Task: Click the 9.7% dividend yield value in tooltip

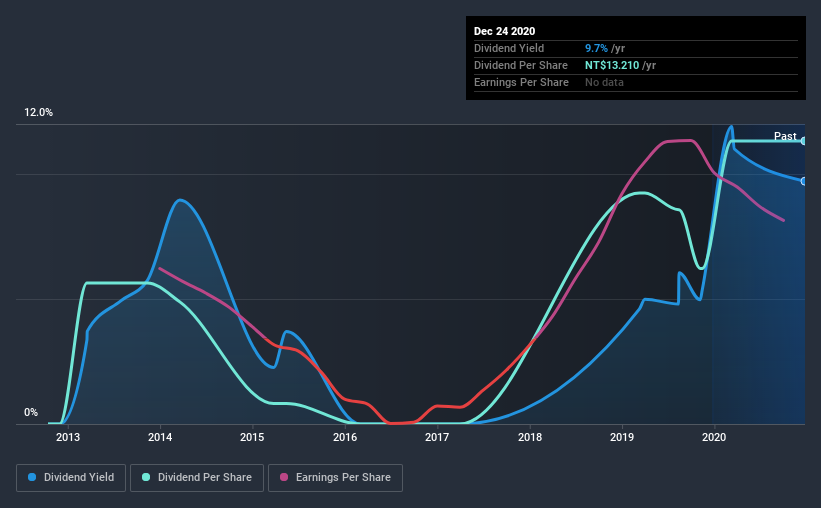Action: point(596,48)
